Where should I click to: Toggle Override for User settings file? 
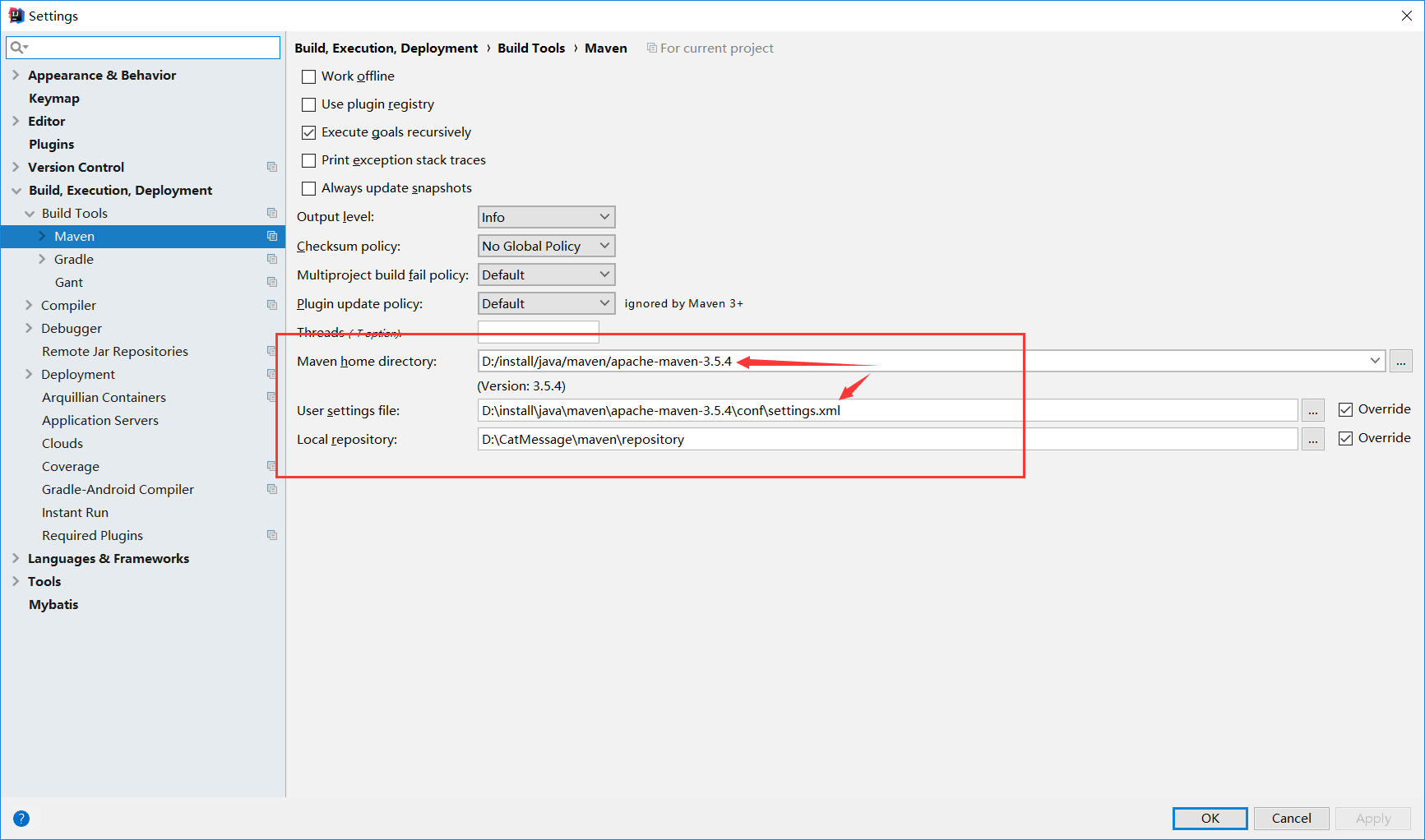[x=1346, y=409]
